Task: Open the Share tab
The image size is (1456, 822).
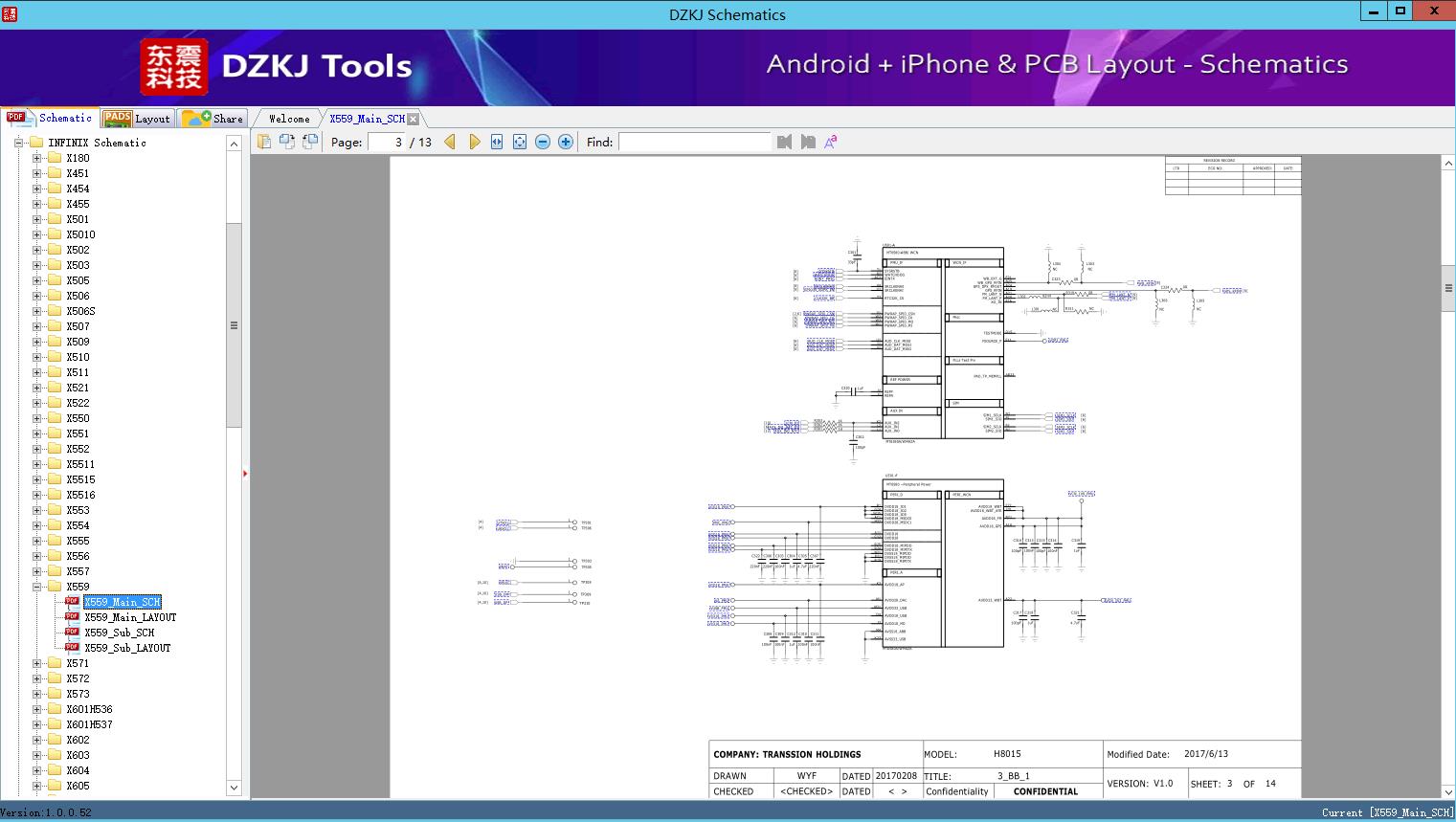Action: [x=214, y=119]
